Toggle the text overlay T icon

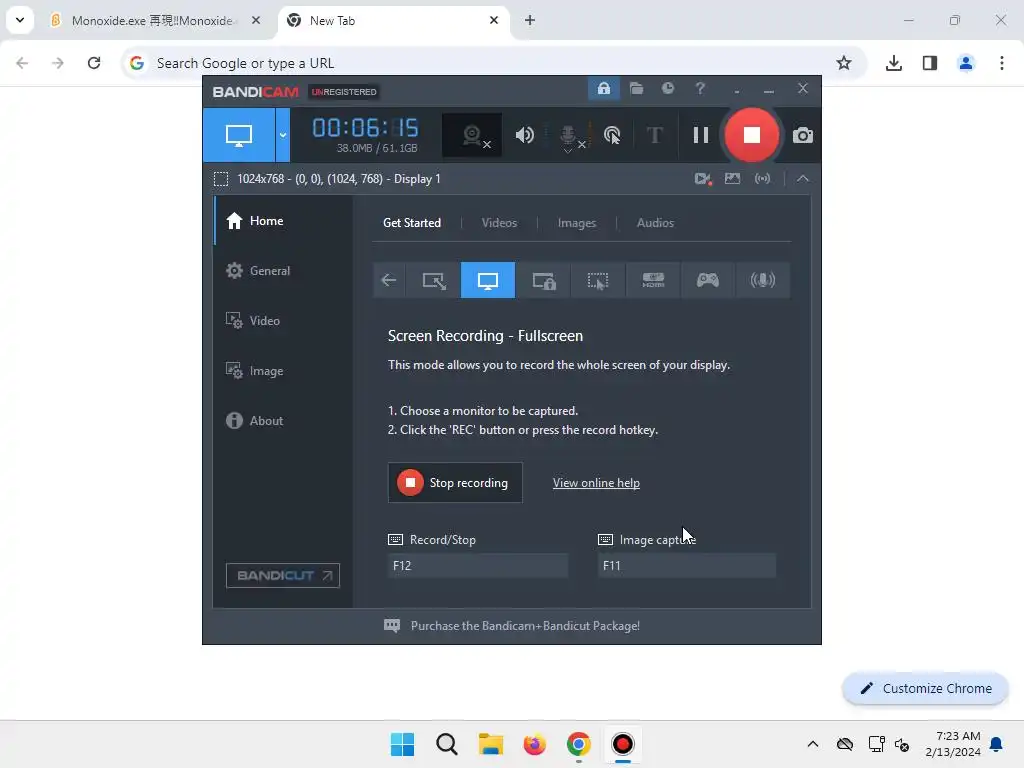click(654, 135)
